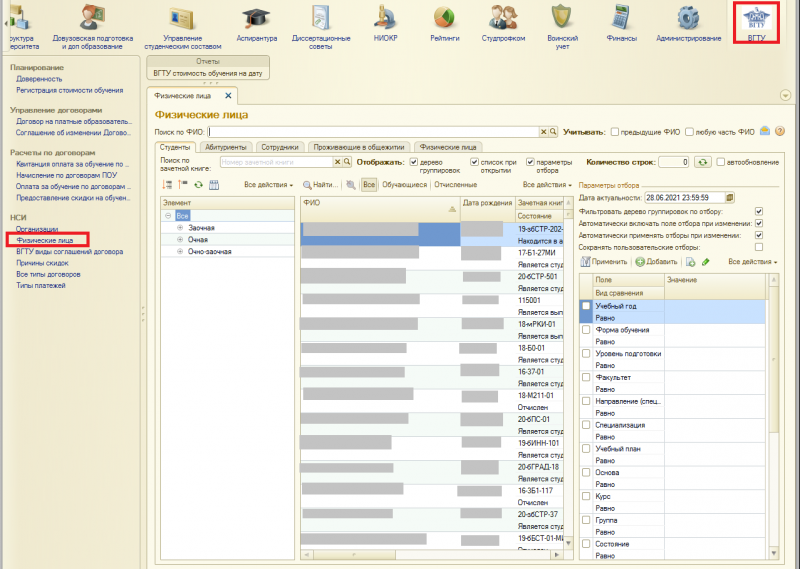
Task: Open Все действия dropdown in Параметры отбора panel
Action: [x=753, y=262]
